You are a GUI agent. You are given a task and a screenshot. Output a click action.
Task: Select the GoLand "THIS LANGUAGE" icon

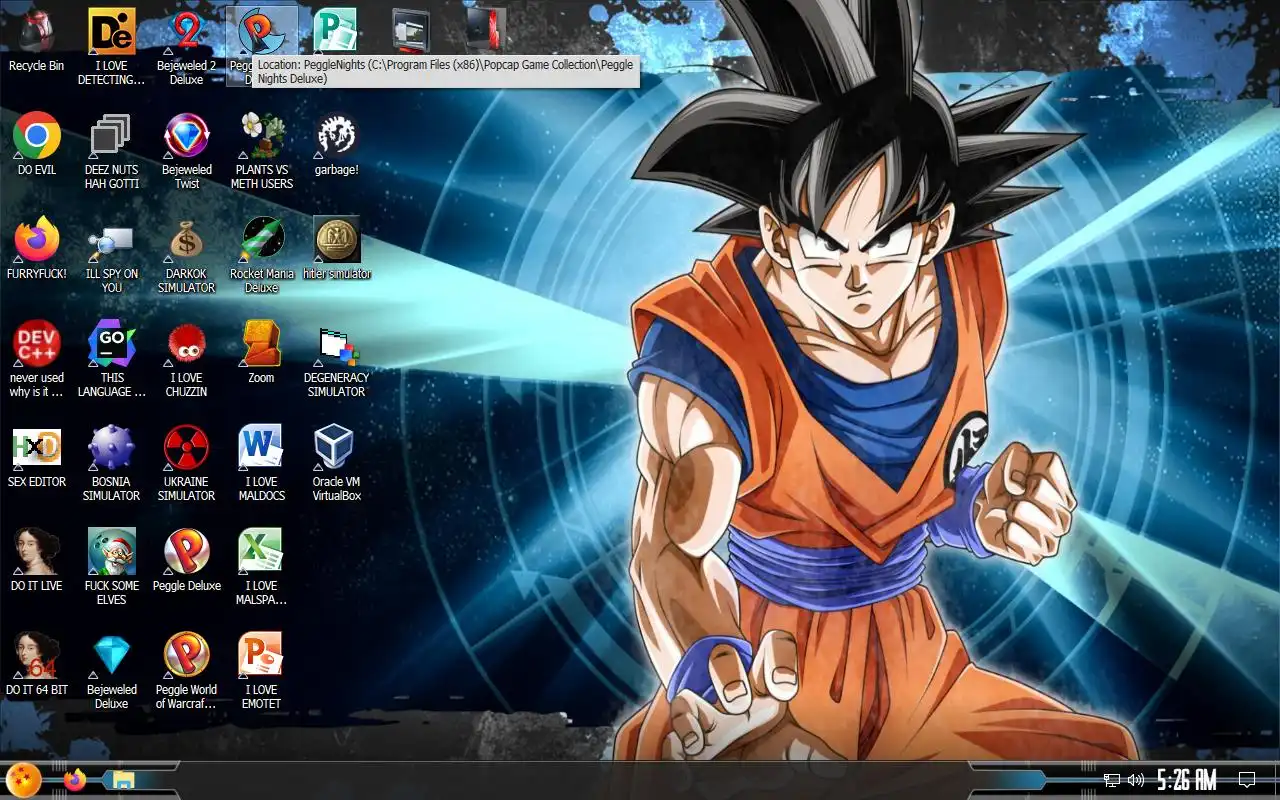click(x=112, y=359)
